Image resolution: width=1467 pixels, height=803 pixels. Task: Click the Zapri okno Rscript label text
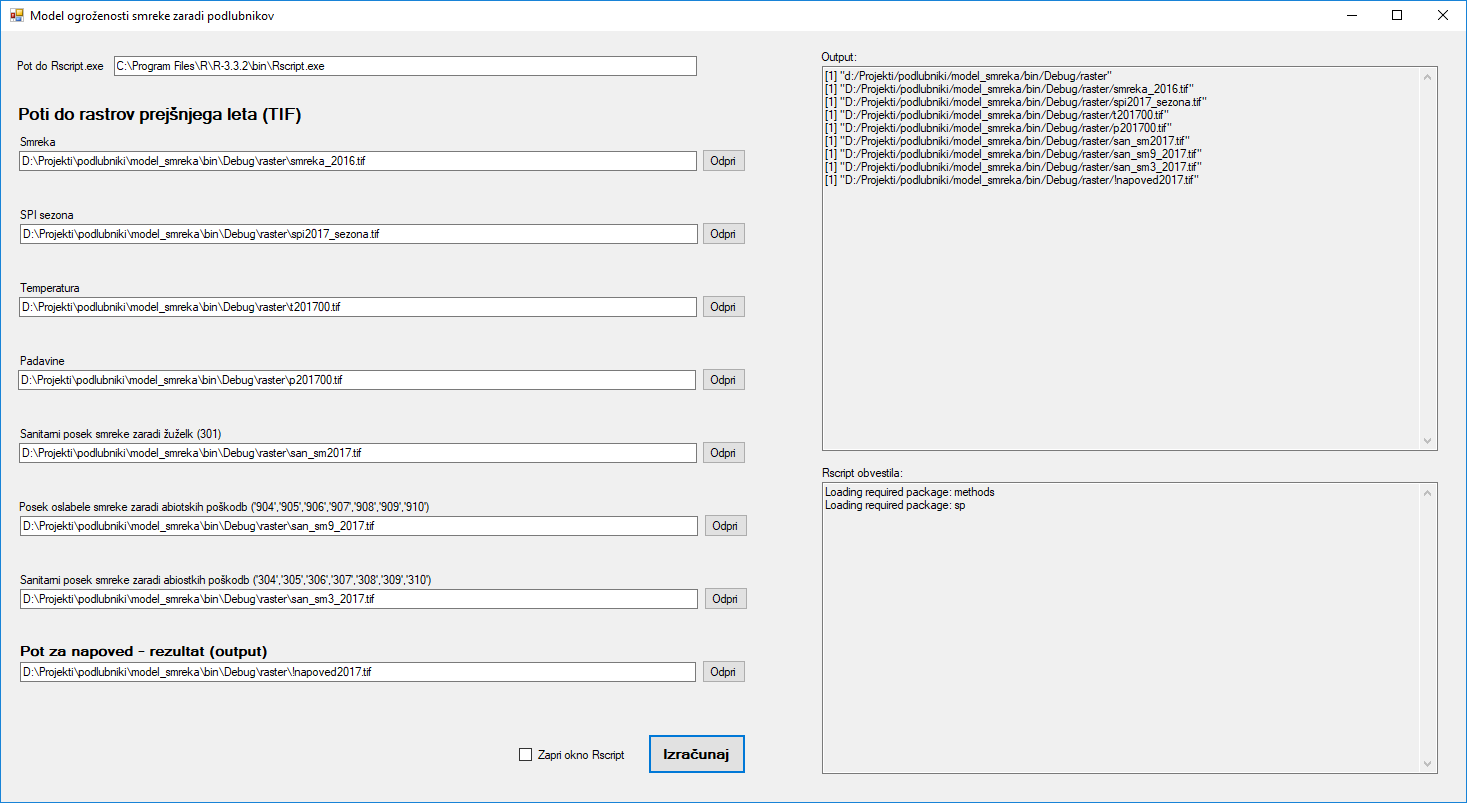[x=581, y=755]
